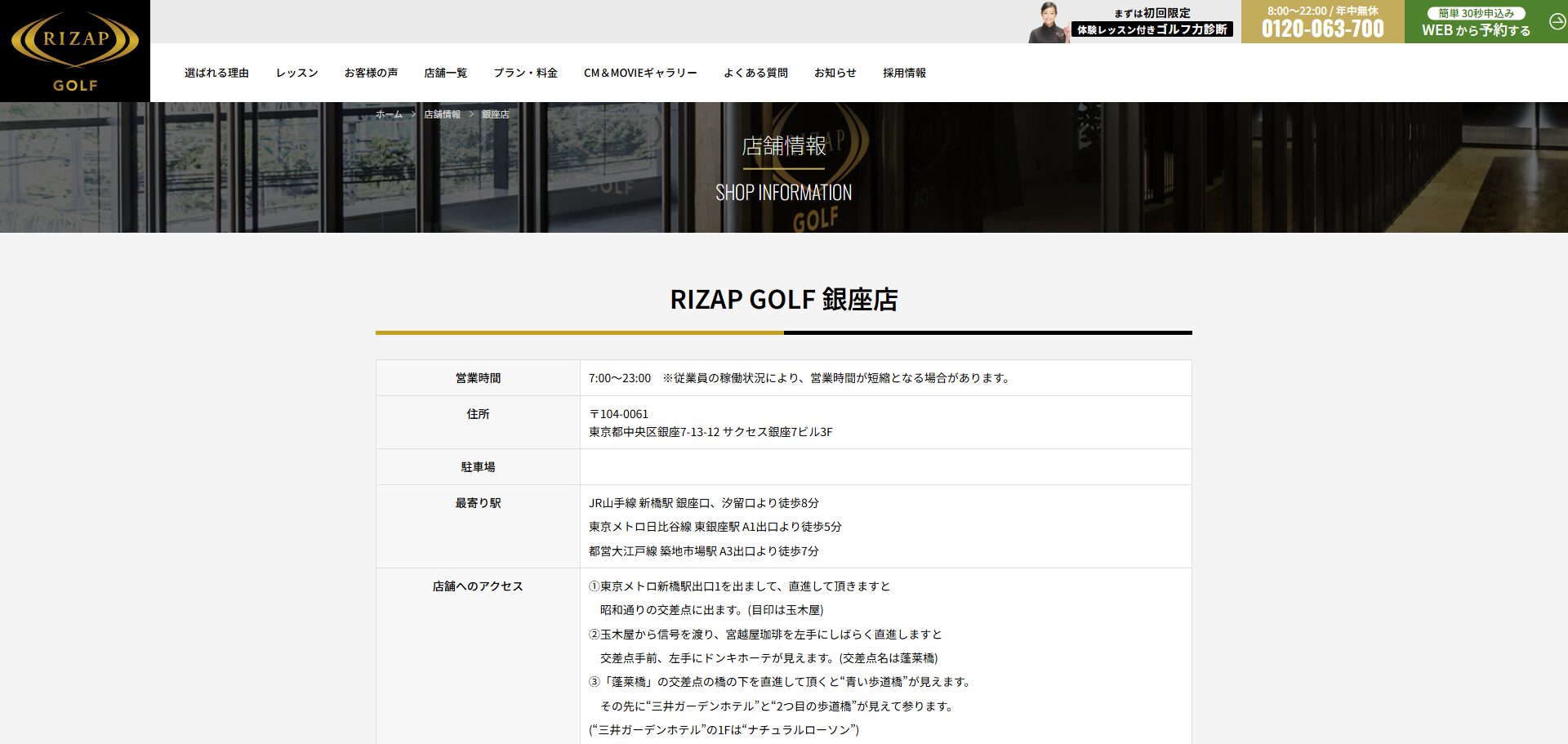Screen dimensions: 1568x744
Task: Open the よくある質問 menu item
Action: click(755, 73)
